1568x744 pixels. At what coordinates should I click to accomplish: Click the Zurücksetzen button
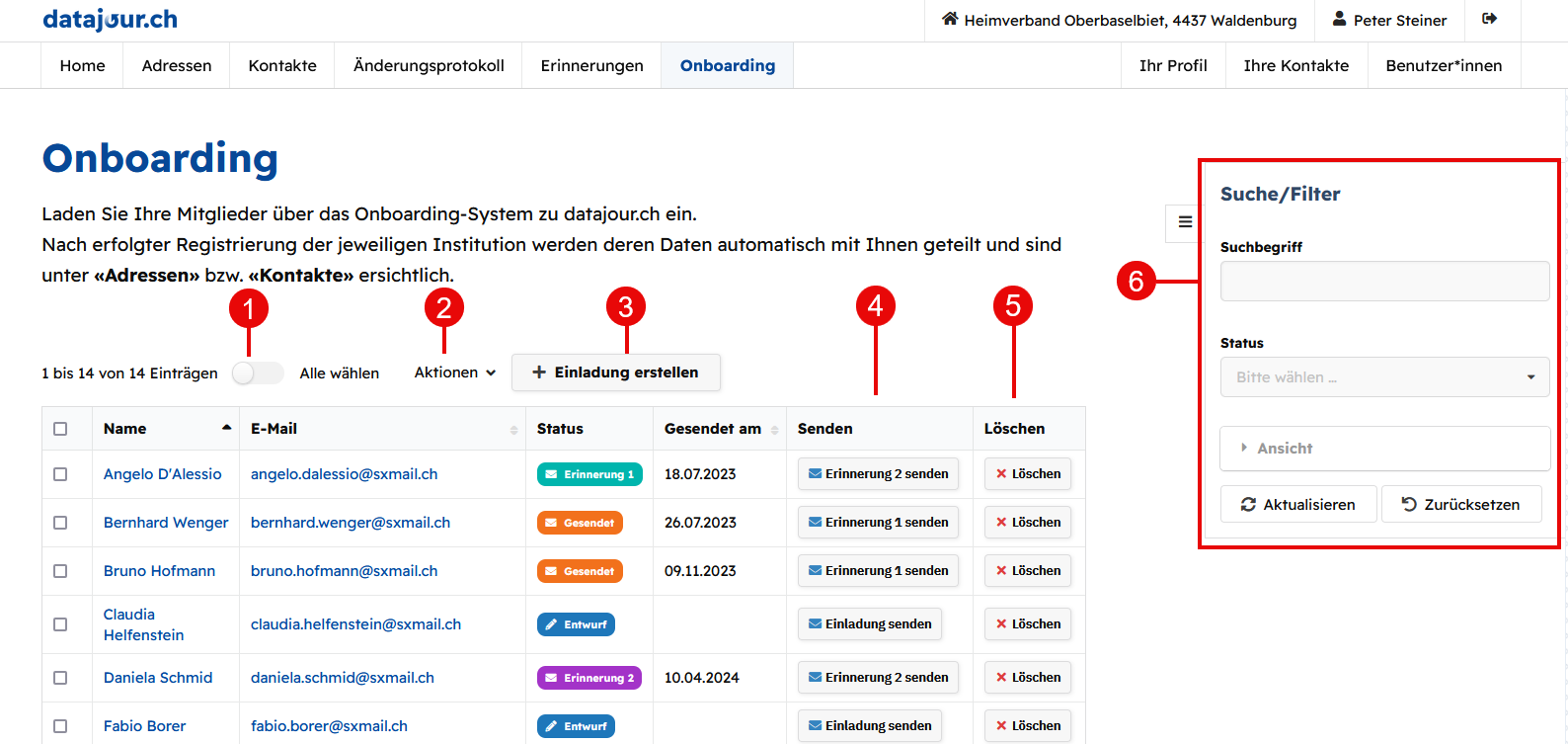coord(1461,504)
